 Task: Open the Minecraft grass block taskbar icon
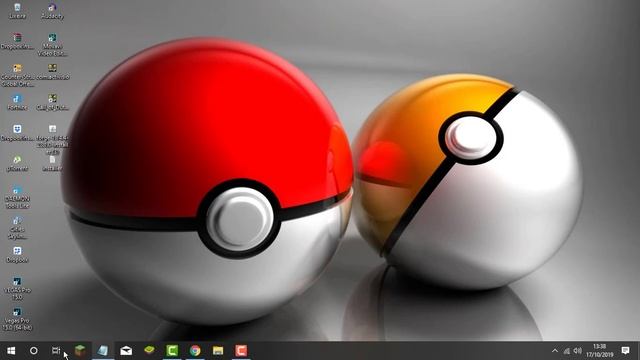click(80, 351)
